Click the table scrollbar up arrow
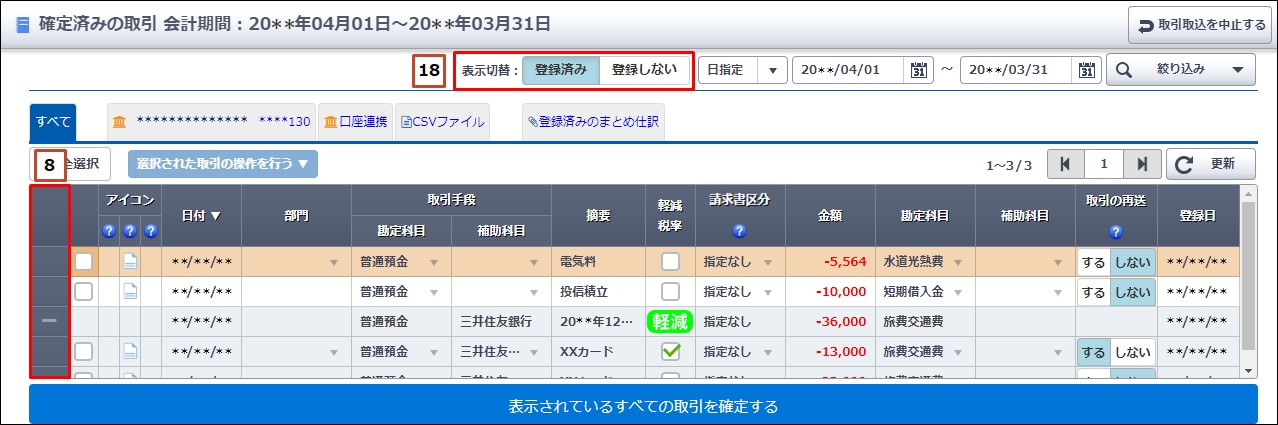The height and width of the screenshot is (425, 1278). 1248,193
